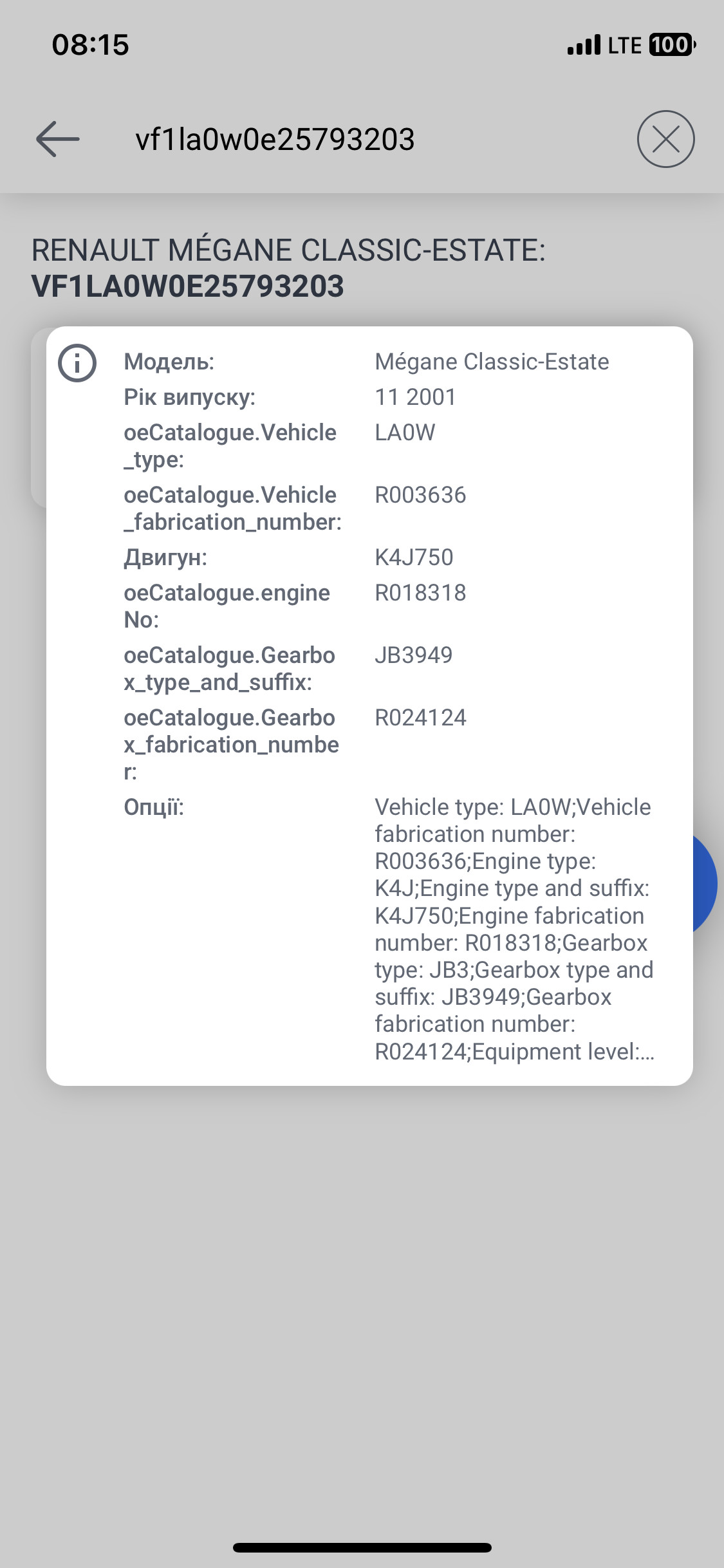Screen dimensions: 724x1568
Task: Select gearbox fabrication number R024124
Action: coord(420,718)
